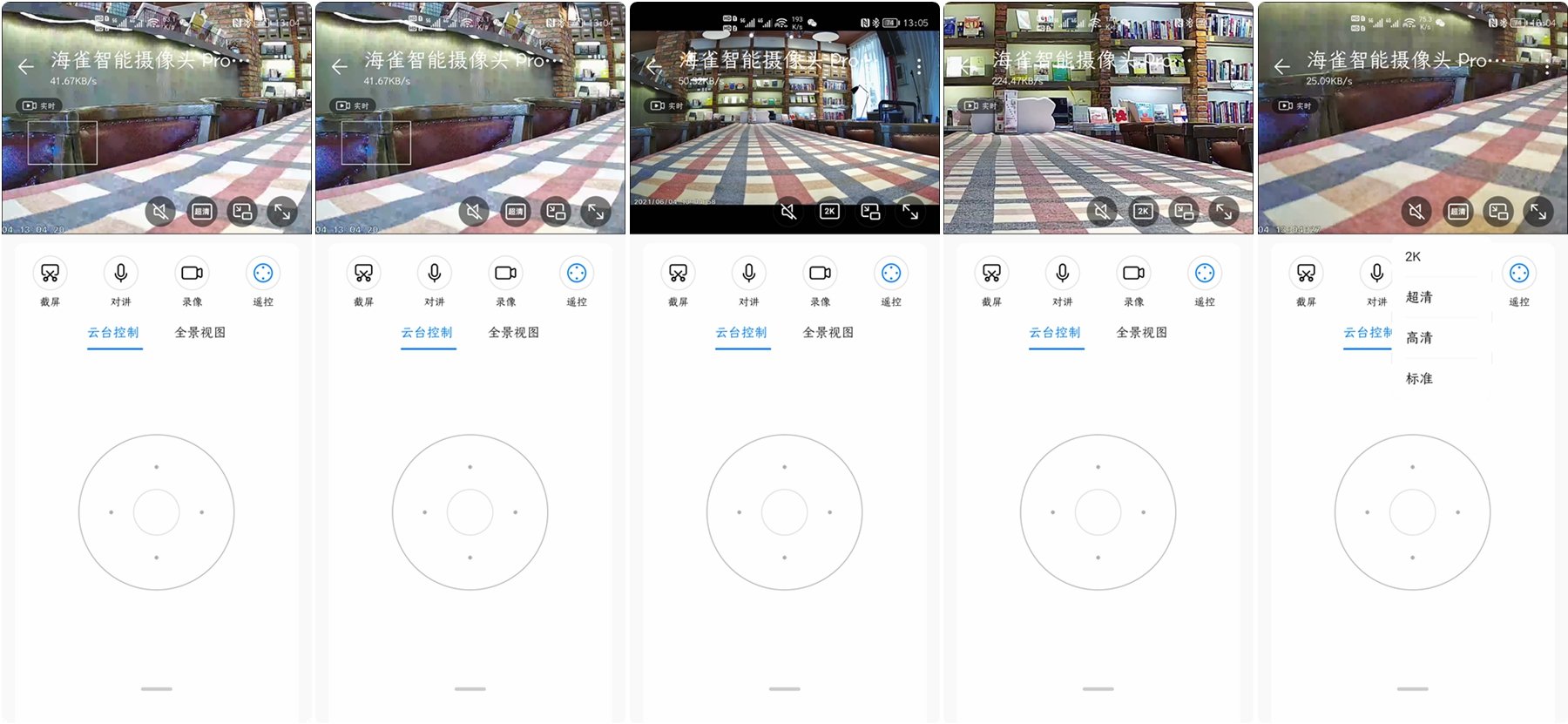Screen dimensions: 1568x724
Task: Choose 高清 option in the open quality list
Action: click(1419, 338)
